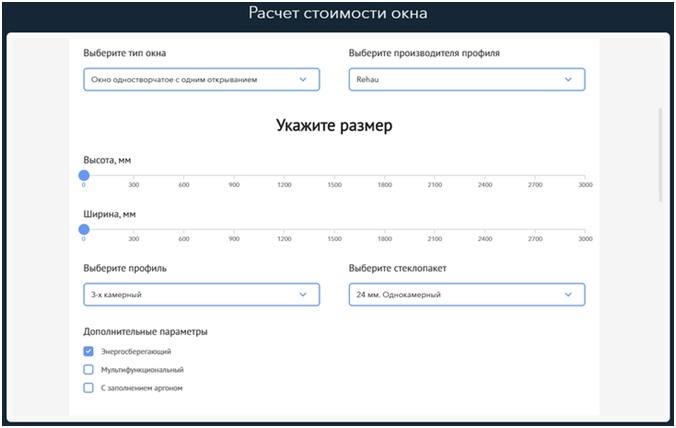Set Ширина slider to the 2400 mark
Viewport: 676px width, 428px height.
(x=485, y=230)
